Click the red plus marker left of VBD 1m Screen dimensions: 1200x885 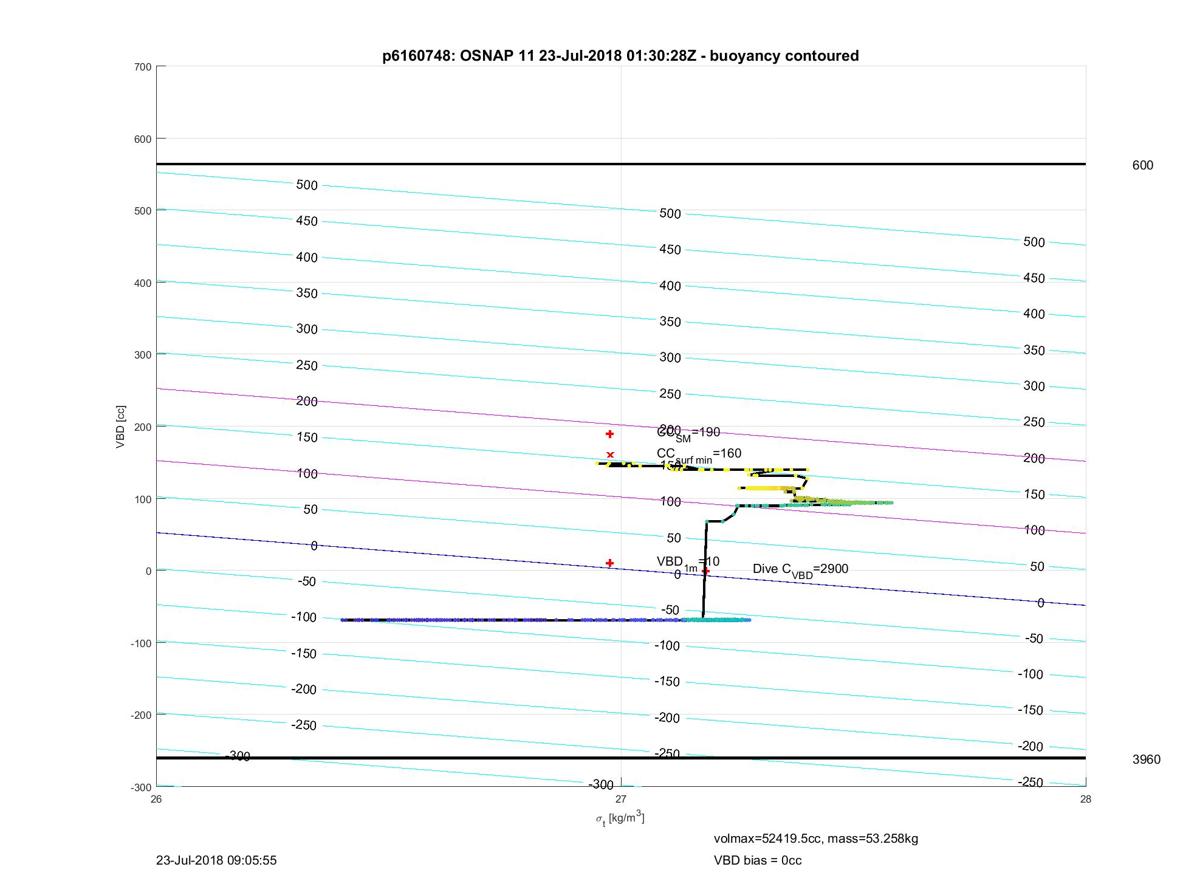[x=610, y=563]
